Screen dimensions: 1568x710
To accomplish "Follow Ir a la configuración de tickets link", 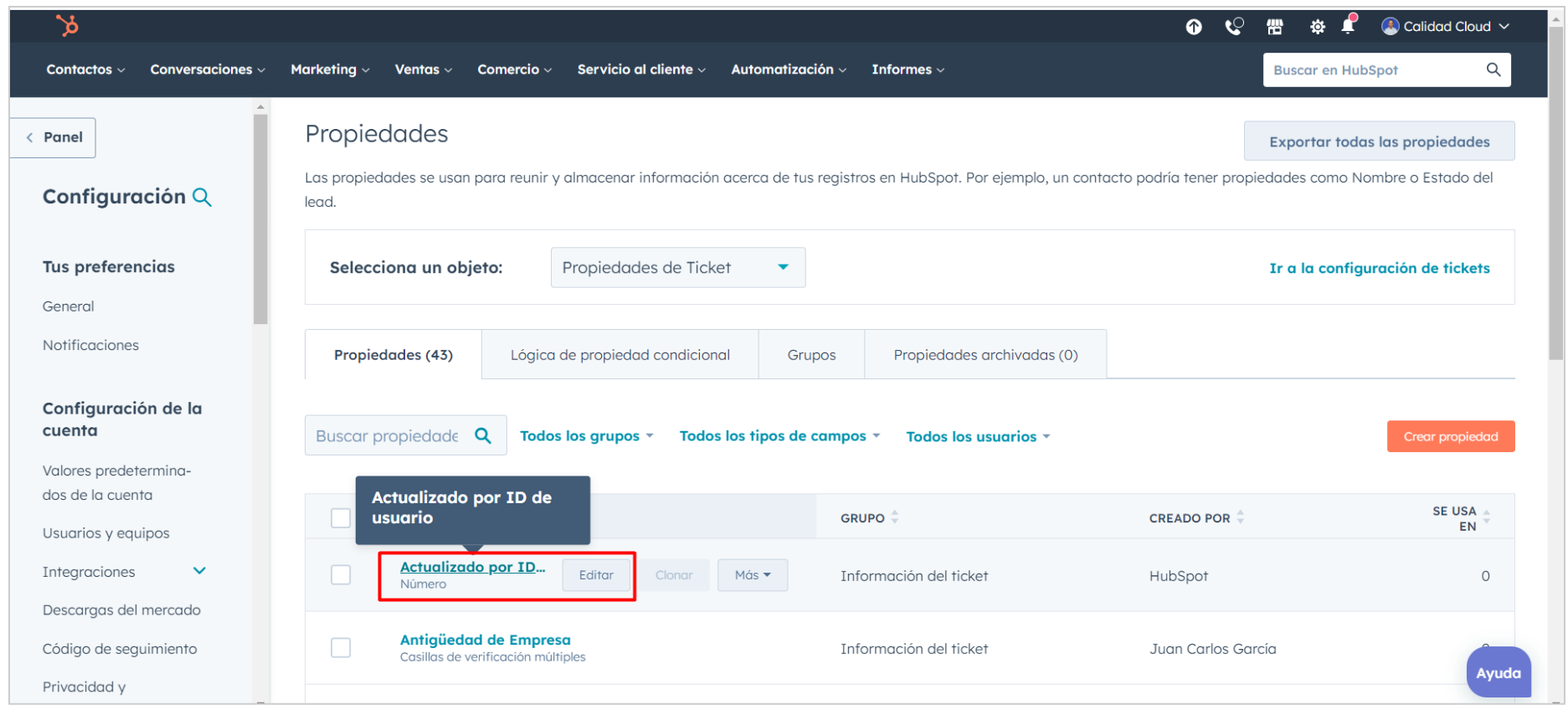I will (1379, 268).
